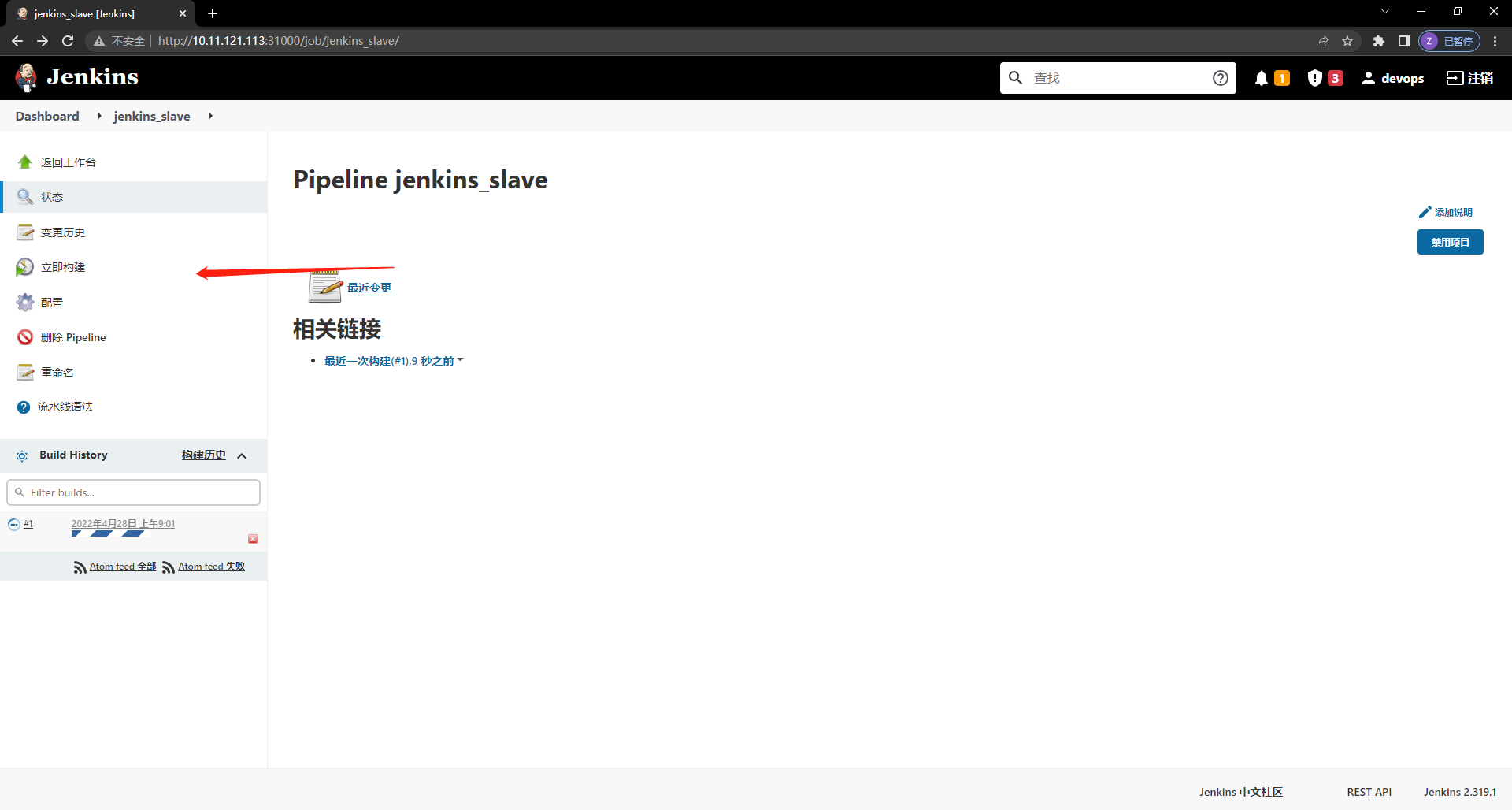This screenshot has height=810, width=1512.
Task: Click the 配置 gear icon
Action: pyautogui.click(x=25, y=302)
